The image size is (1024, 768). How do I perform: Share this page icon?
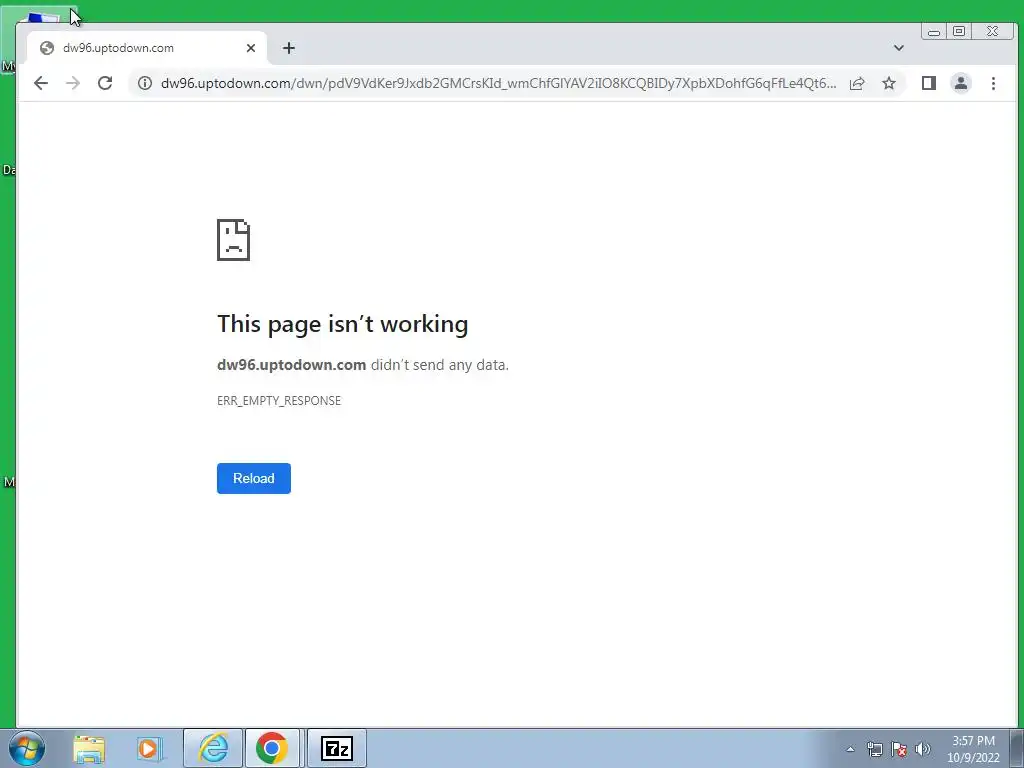coord(857,83)
